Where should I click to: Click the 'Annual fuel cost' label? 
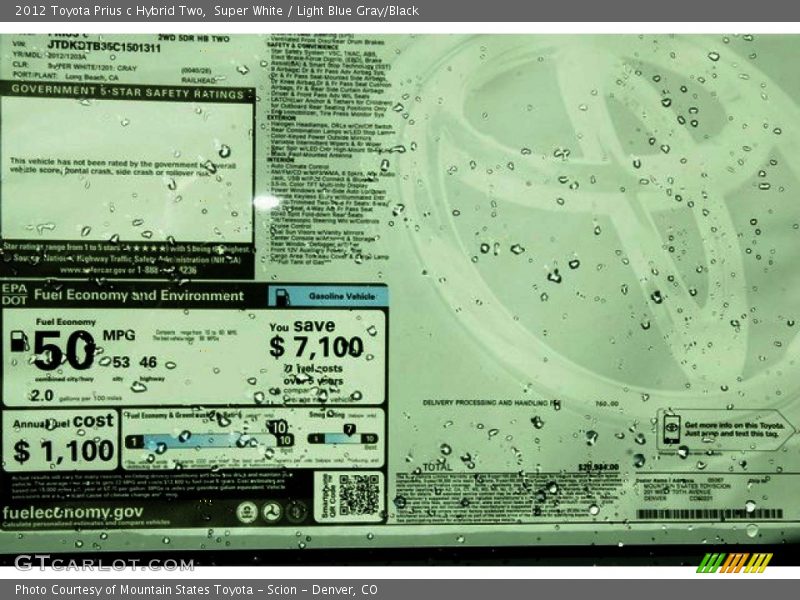pos(63,422)
